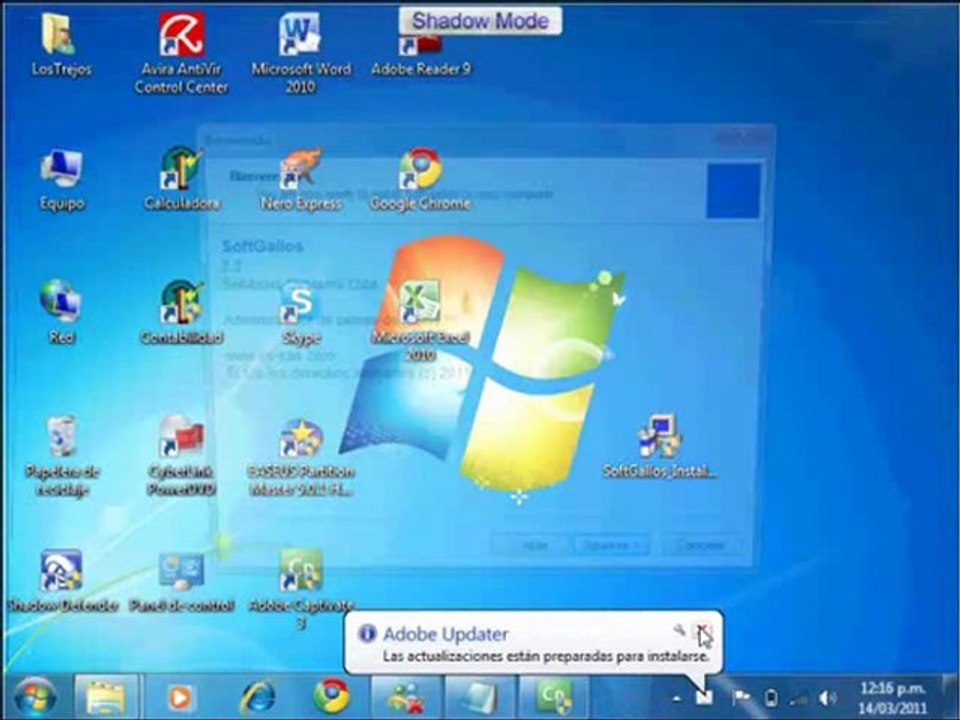Viewport: 960px width, 720px height.
Task: Open Adobe Updater balloon options wrench
Action: point(680,630)
